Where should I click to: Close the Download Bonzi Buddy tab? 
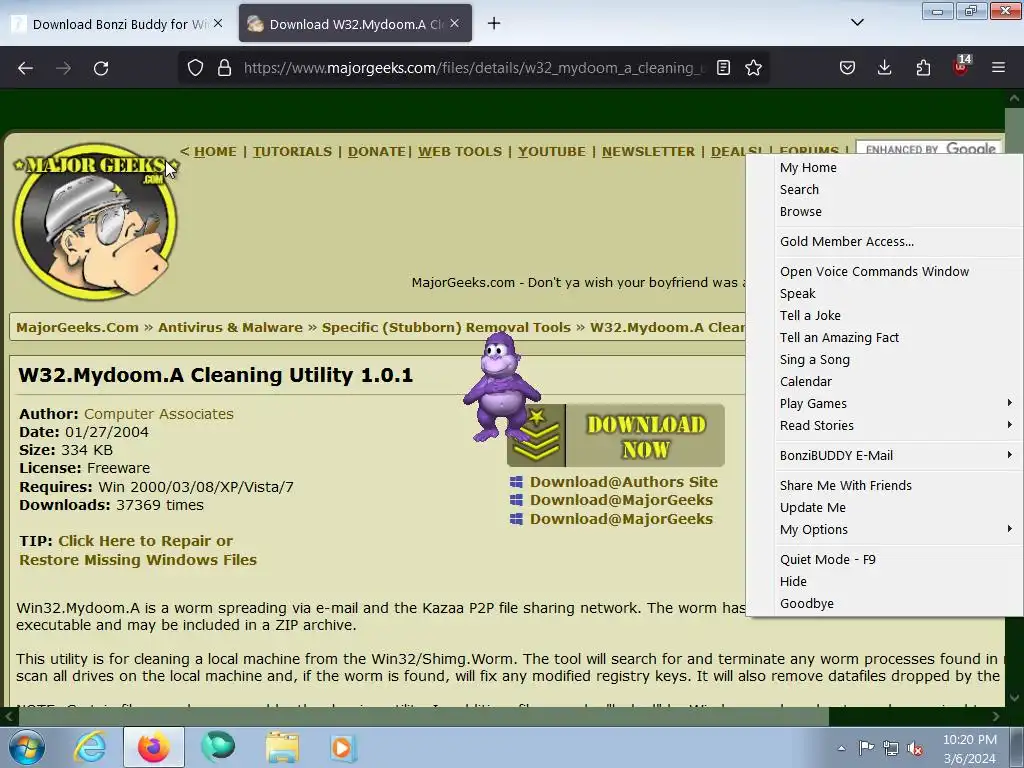point(218,24)
